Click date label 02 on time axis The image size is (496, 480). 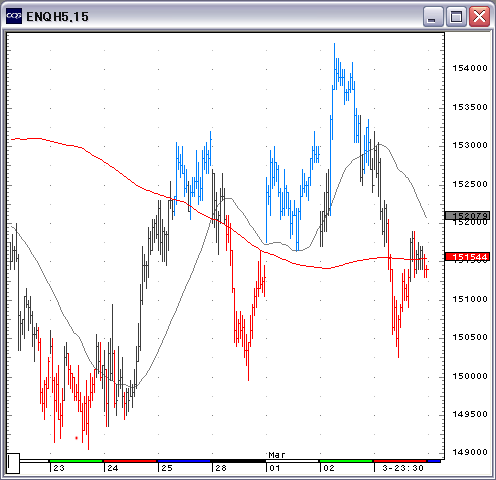pyautogui.click(x=329, y=468)
